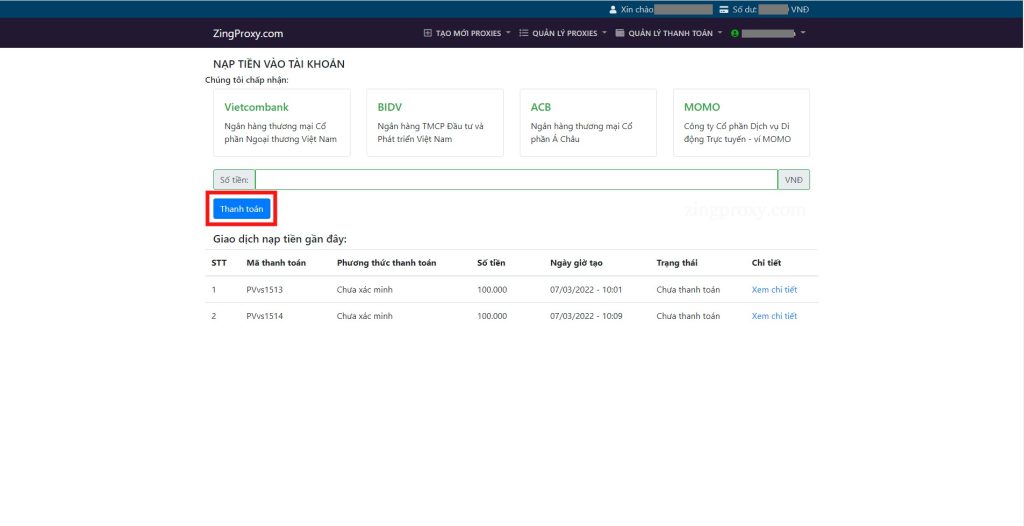Image resolution: width=1024 pixels, height=526 pixels.
Task: Click payment code PVvs1514
Action: tap(264, 316)
